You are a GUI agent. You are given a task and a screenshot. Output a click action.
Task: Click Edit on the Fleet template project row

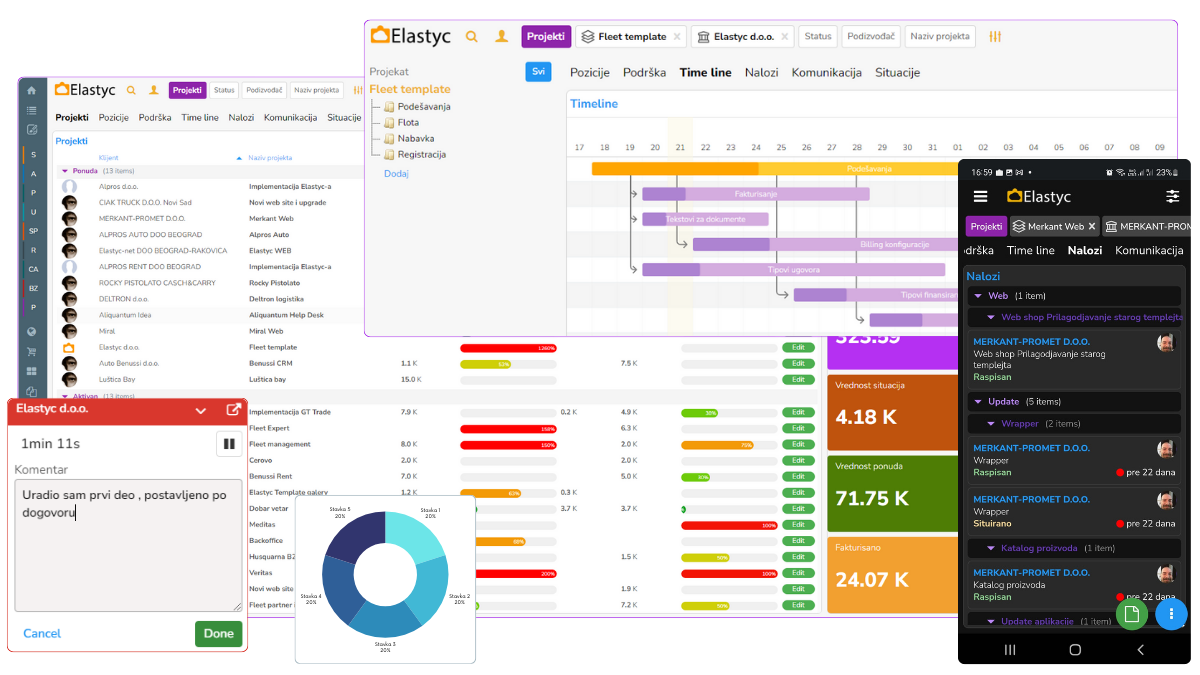[x=798, y=347]
